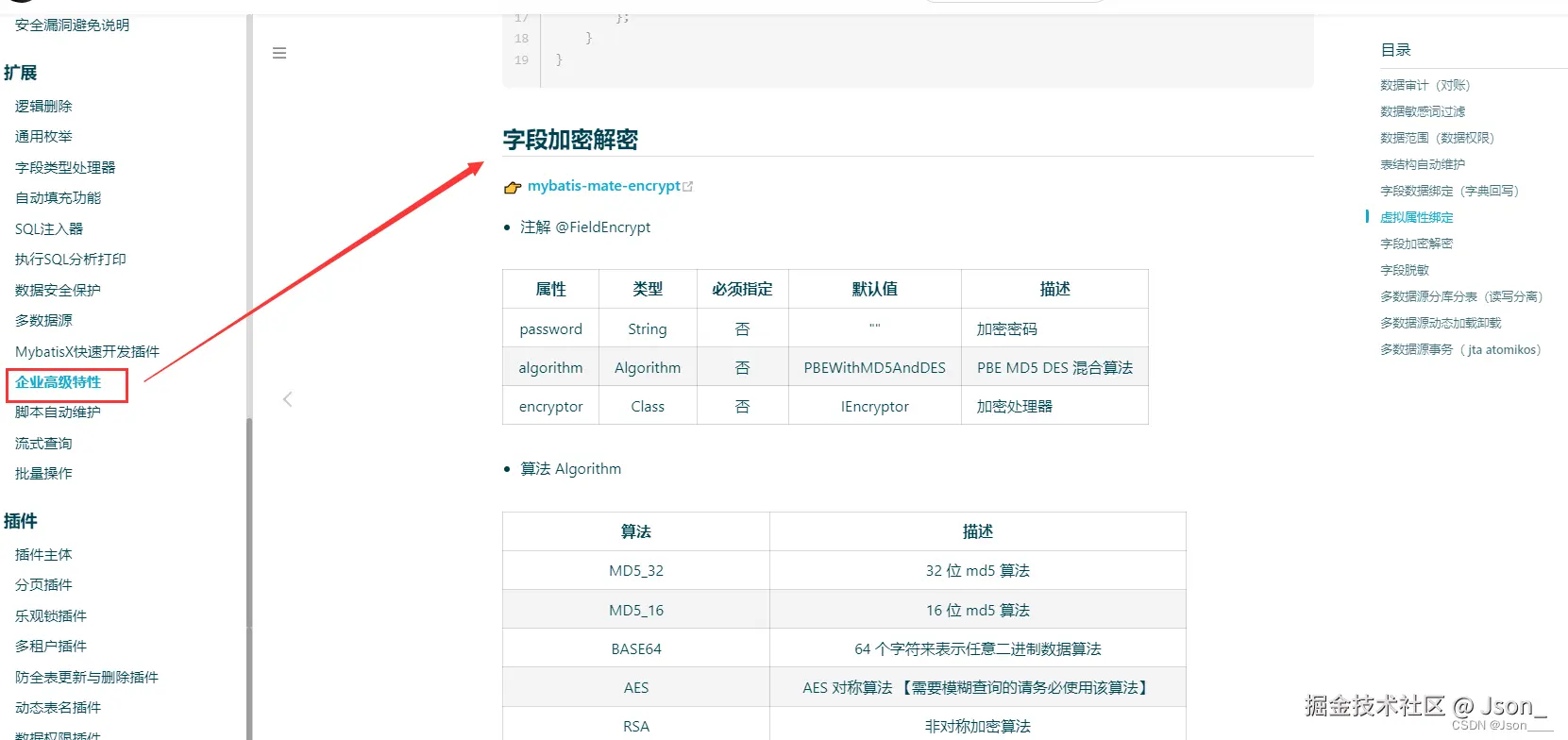Click the 默认值 column header
The width and height of the screenshot is (1568, 740).
875,289
